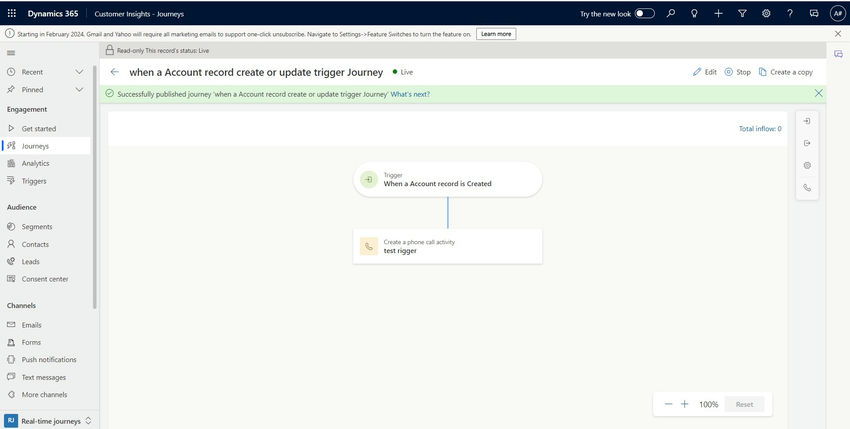The width and height of the screenshot is (850, 429).
Task: Open the gear settings icon in the right side panel
Action: [x=807, y=165]
